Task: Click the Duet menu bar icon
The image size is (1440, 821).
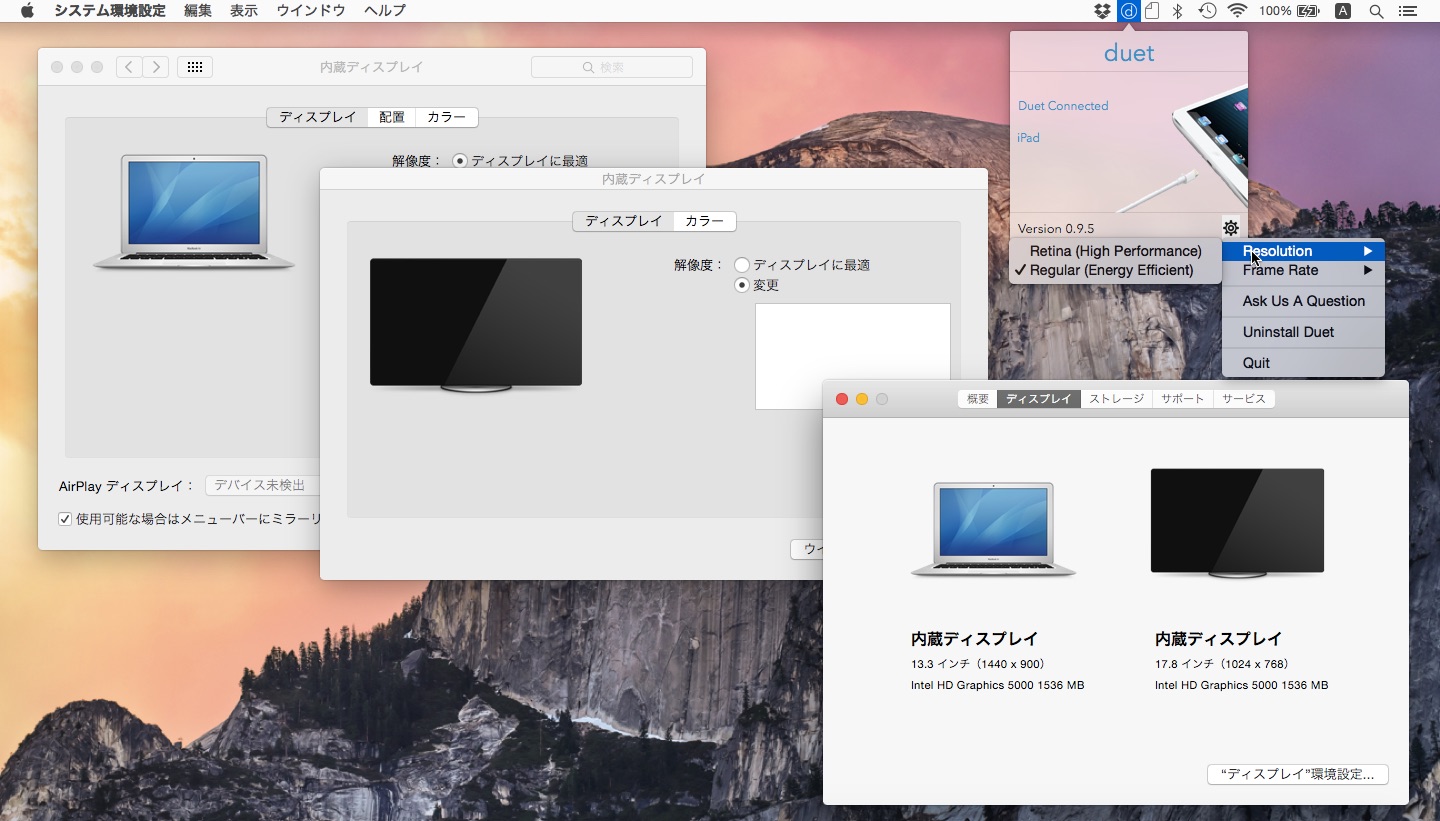Action: tap(1129, 11)
